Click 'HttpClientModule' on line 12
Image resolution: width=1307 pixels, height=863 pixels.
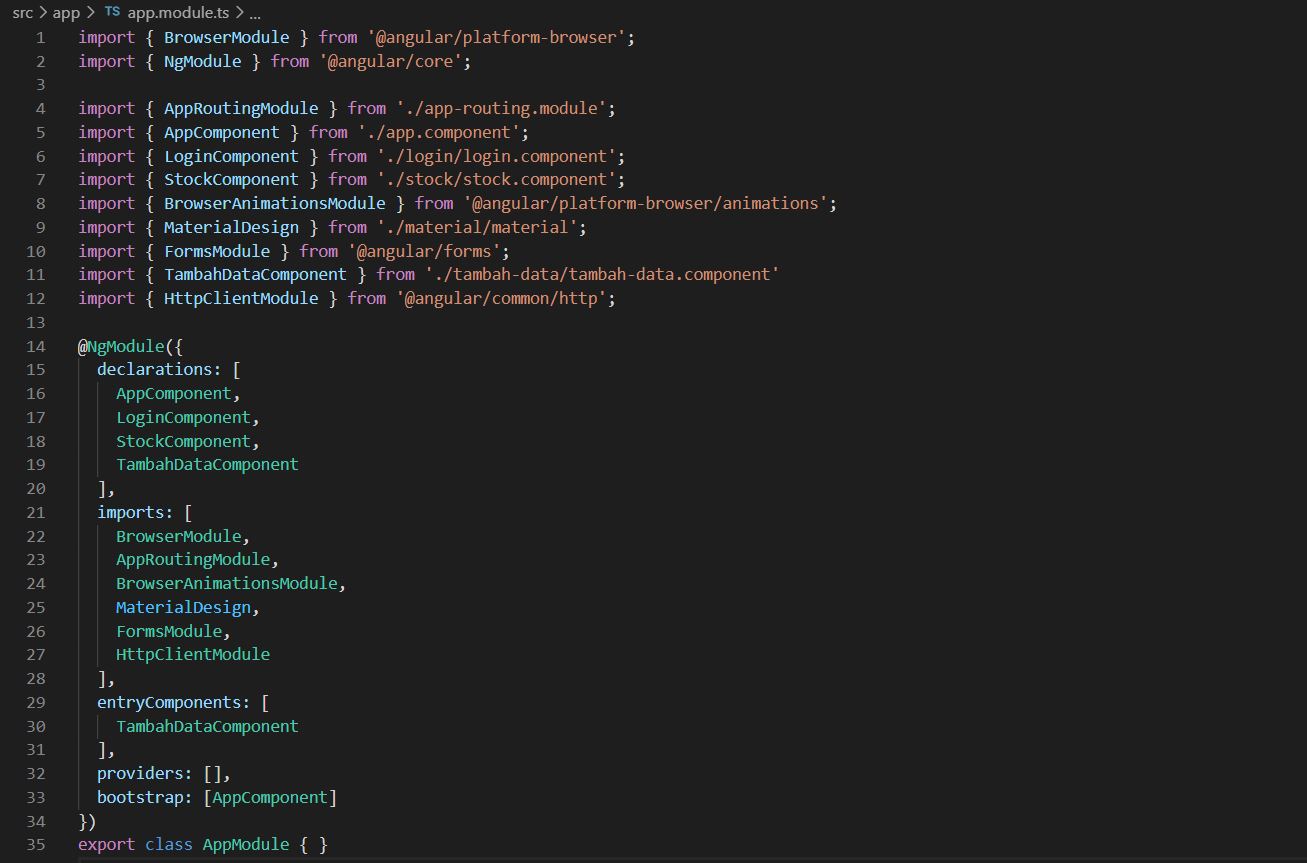click(x=241, y=298)
